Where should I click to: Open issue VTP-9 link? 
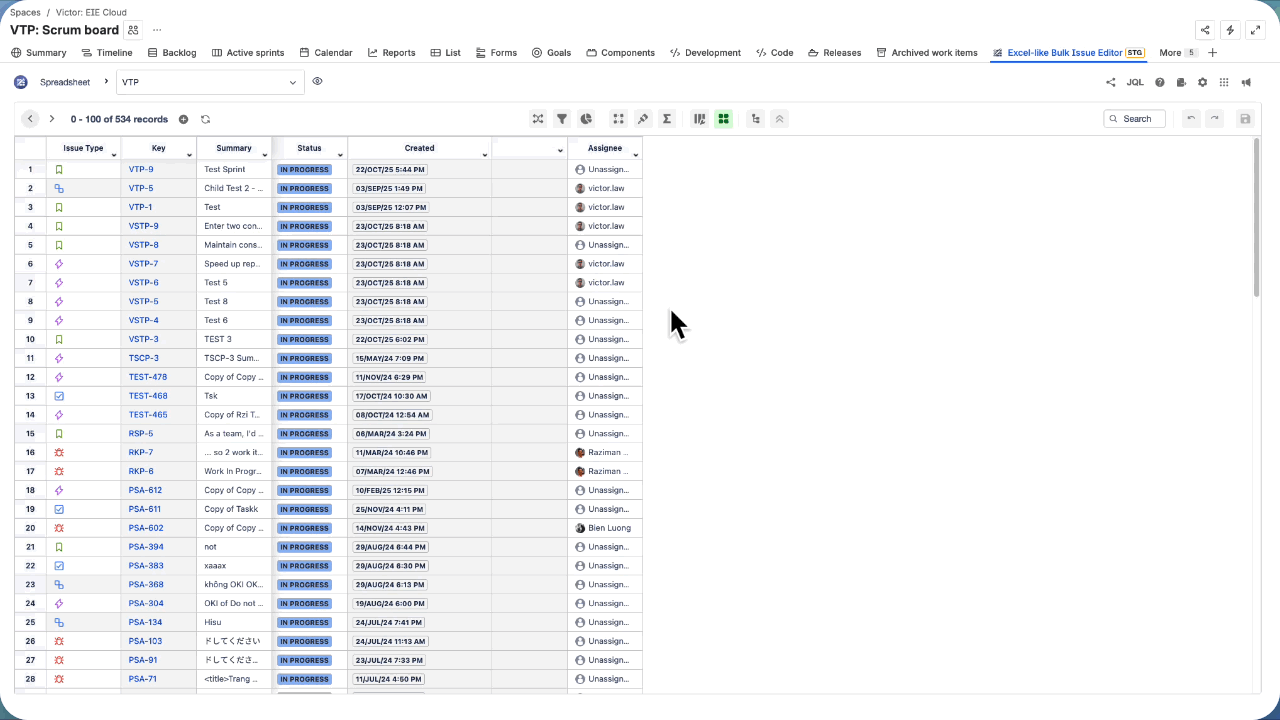click(x=143, y=169)
